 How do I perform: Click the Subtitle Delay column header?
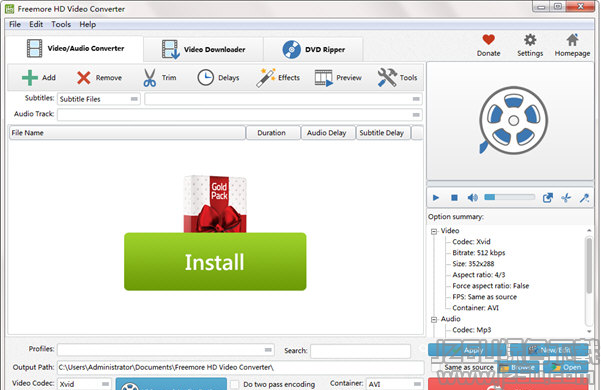[383, 133]
